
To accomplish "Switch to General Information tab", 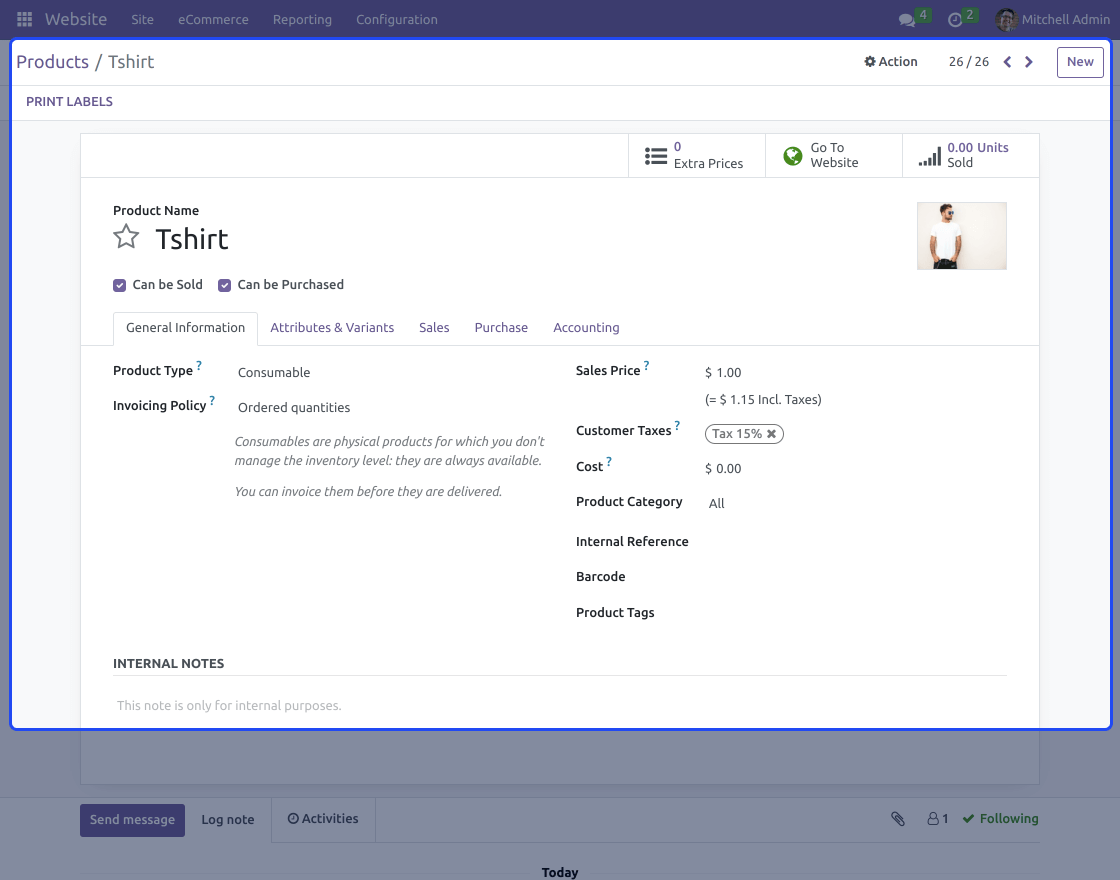I will (186, 328).
